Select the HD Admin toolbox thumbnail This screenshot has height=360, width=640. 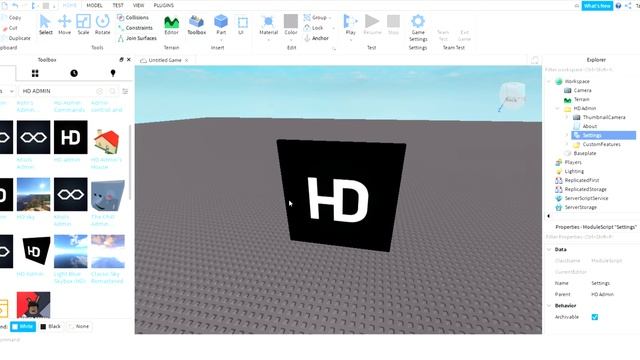71,137
